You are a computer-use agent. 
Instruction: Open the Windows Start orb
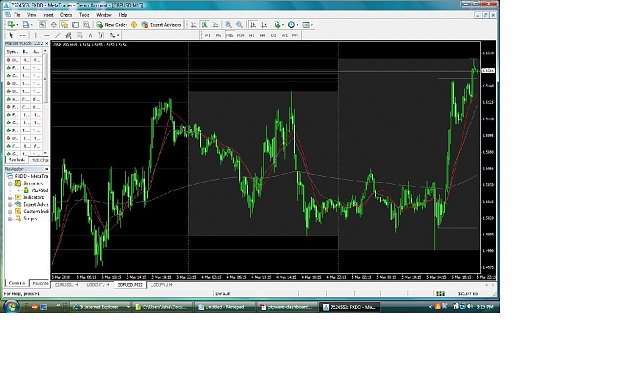click(11, 307)
